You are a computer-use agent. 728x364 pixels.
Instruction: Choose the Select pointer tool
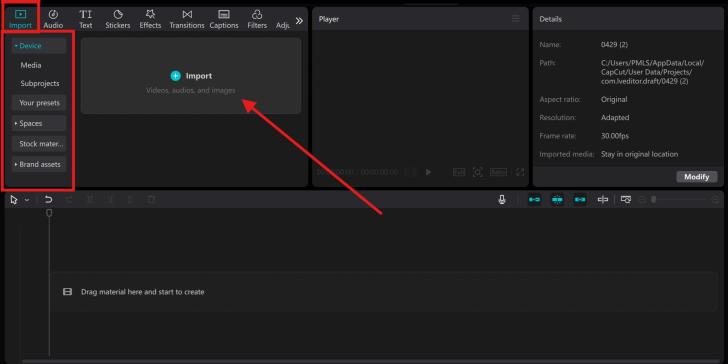(x=14, y=200)
